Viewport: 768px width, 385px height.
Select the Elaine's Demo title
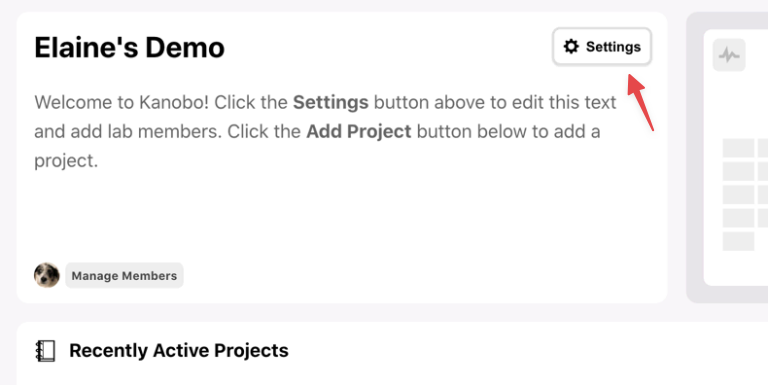point(129,48)
